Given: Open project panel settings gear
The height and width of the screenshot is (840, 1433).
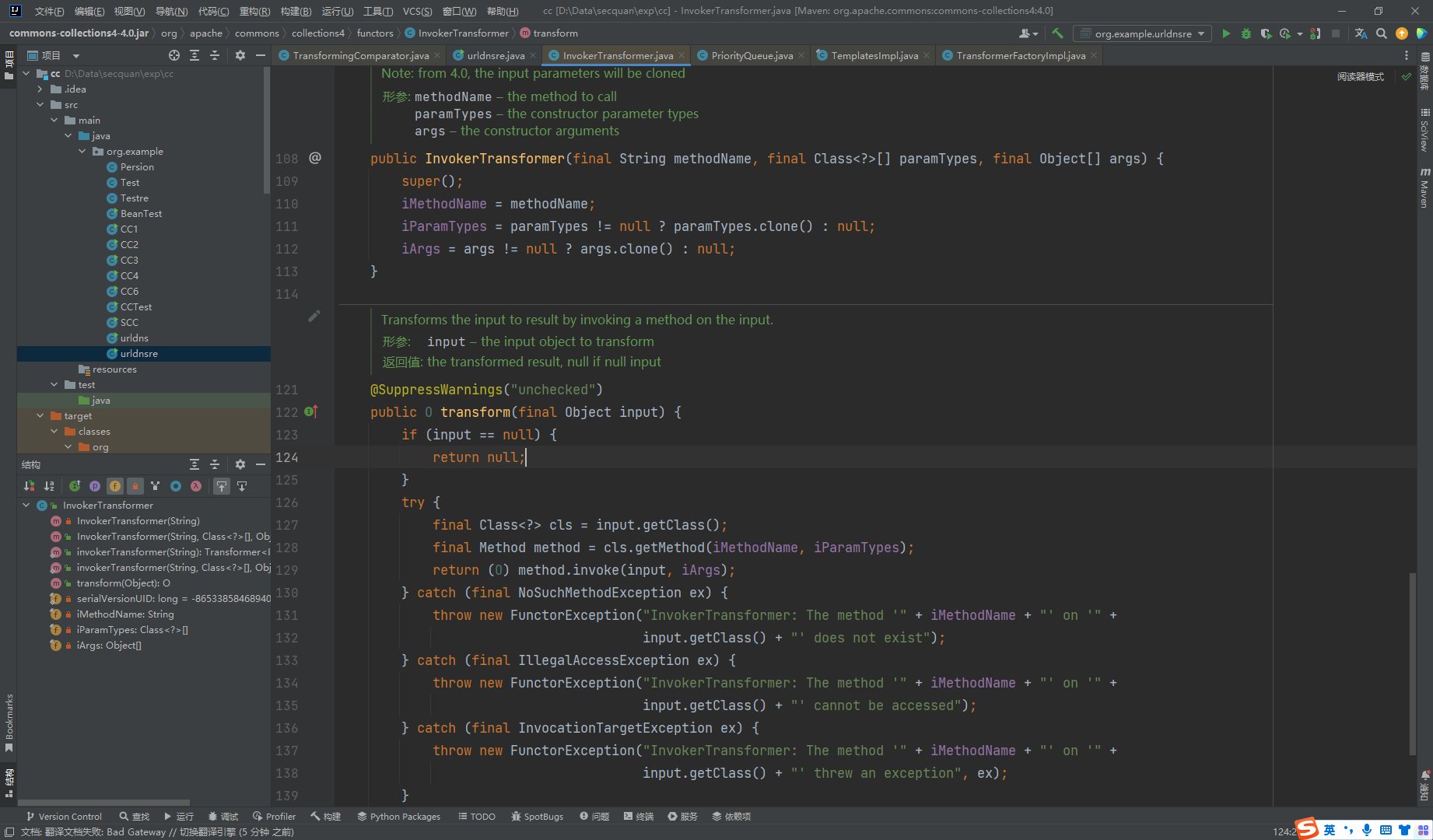Looking at the screenshot, I should [x=240, y=55].
